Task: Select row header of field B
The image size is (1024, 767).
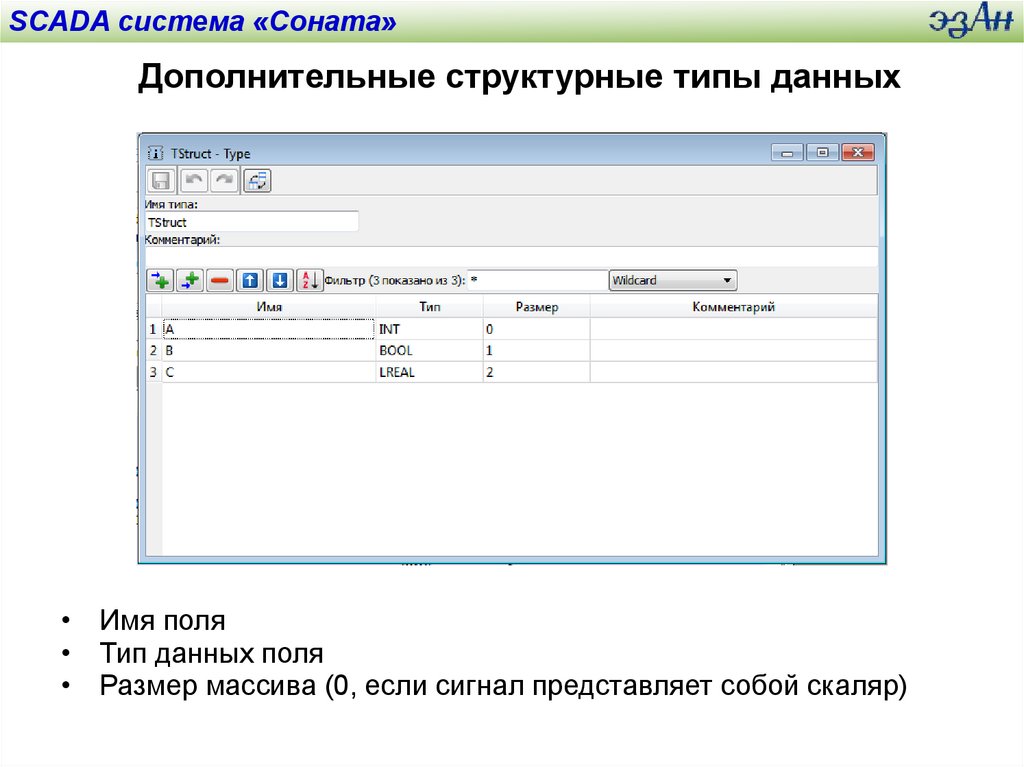Action: click(153, 350)
